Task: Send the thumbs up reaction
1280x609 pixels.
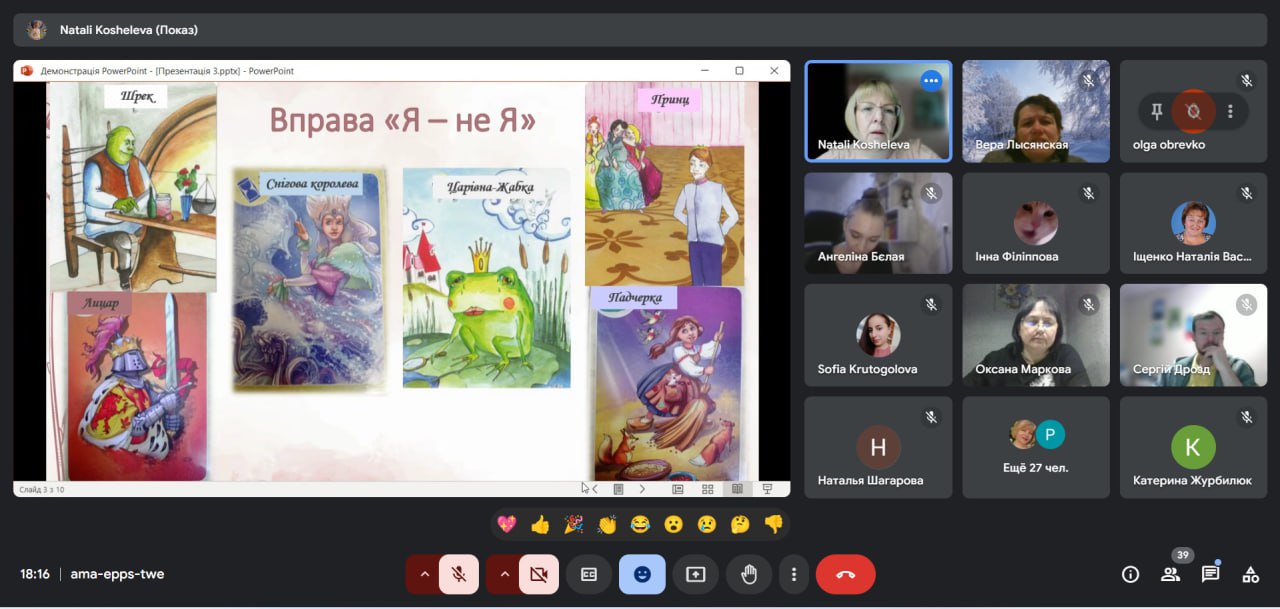Action: click(540, 524)
